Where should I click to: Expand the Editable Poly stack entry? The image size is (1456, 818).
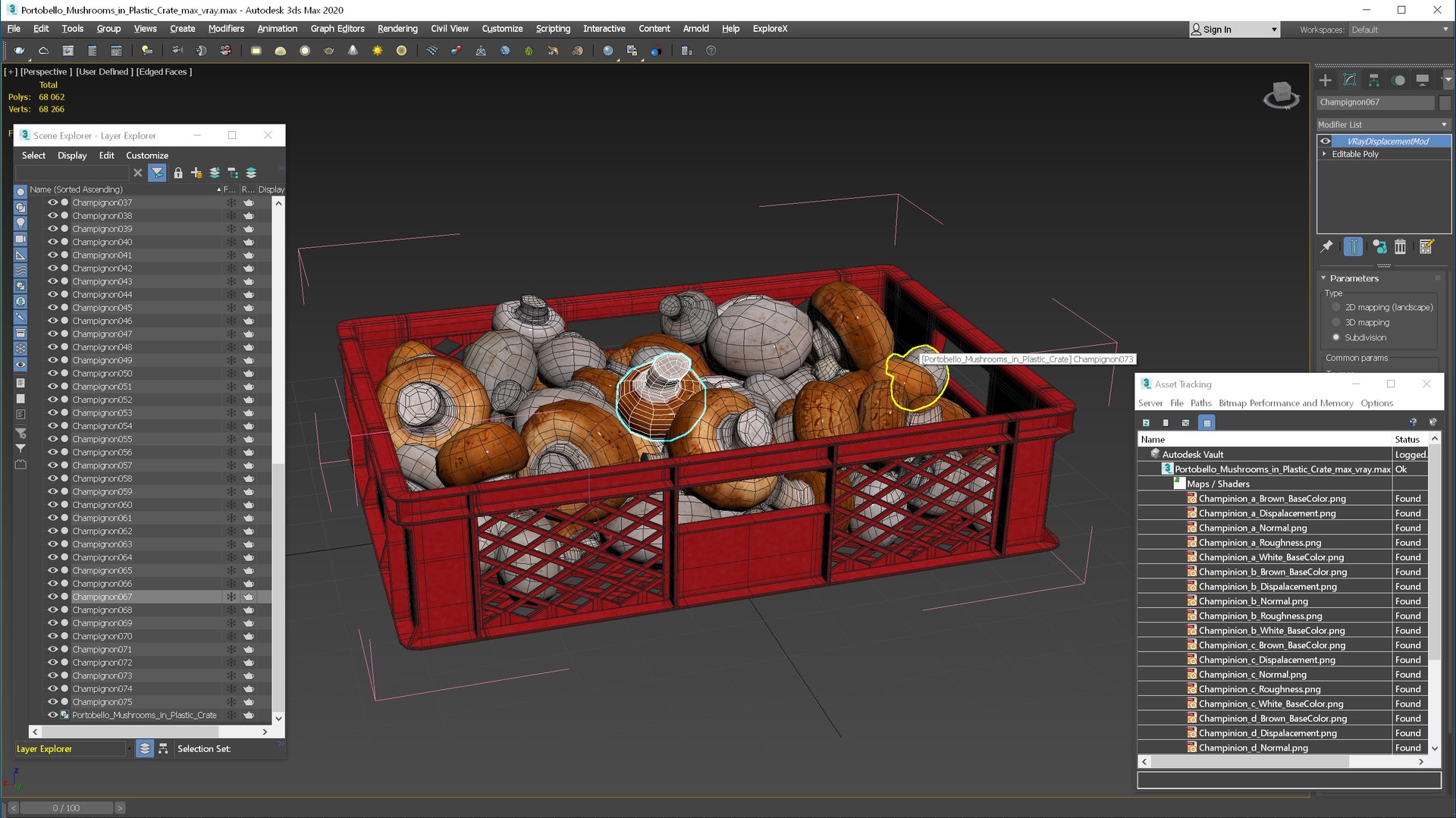(1324, 154)
